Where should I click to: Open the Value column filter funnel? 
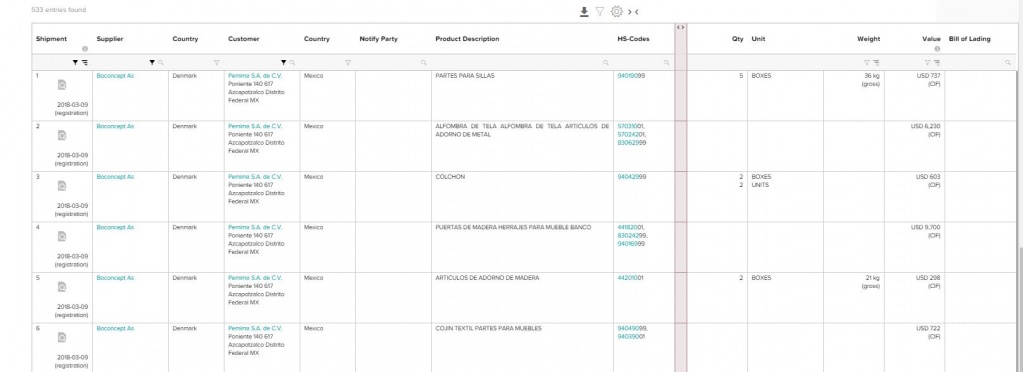point(927,63)
